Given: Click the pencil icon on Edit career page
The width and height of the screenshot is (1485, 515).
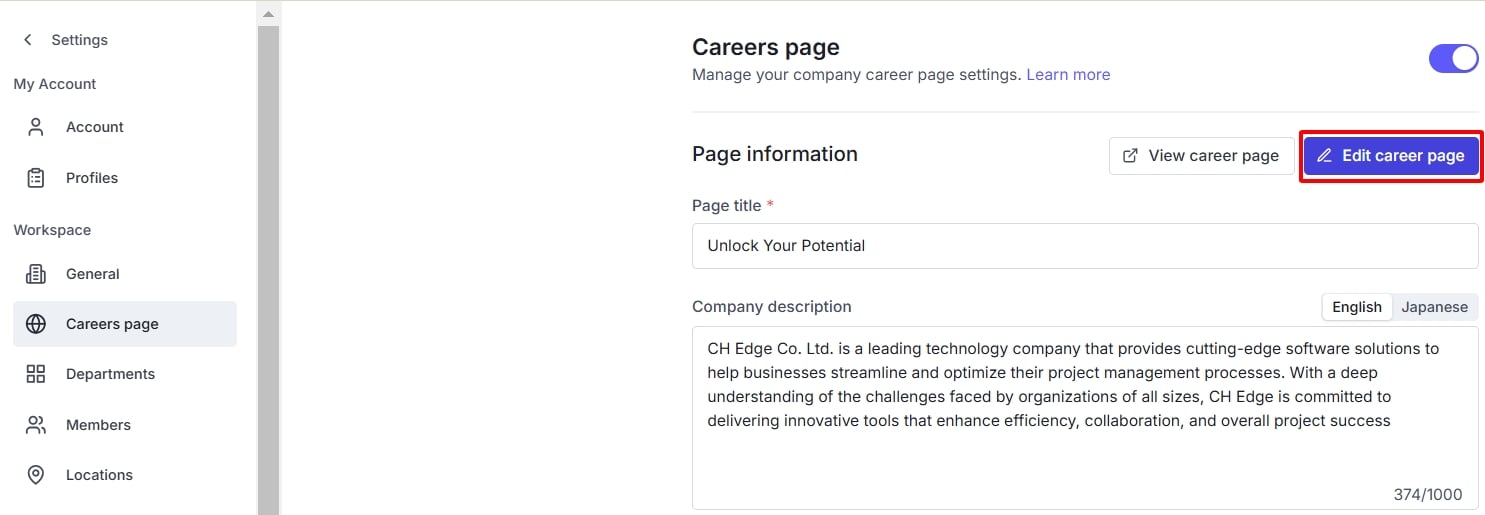Looking at the screenshot, I should pyautogui.click(x=1325, y=156).
